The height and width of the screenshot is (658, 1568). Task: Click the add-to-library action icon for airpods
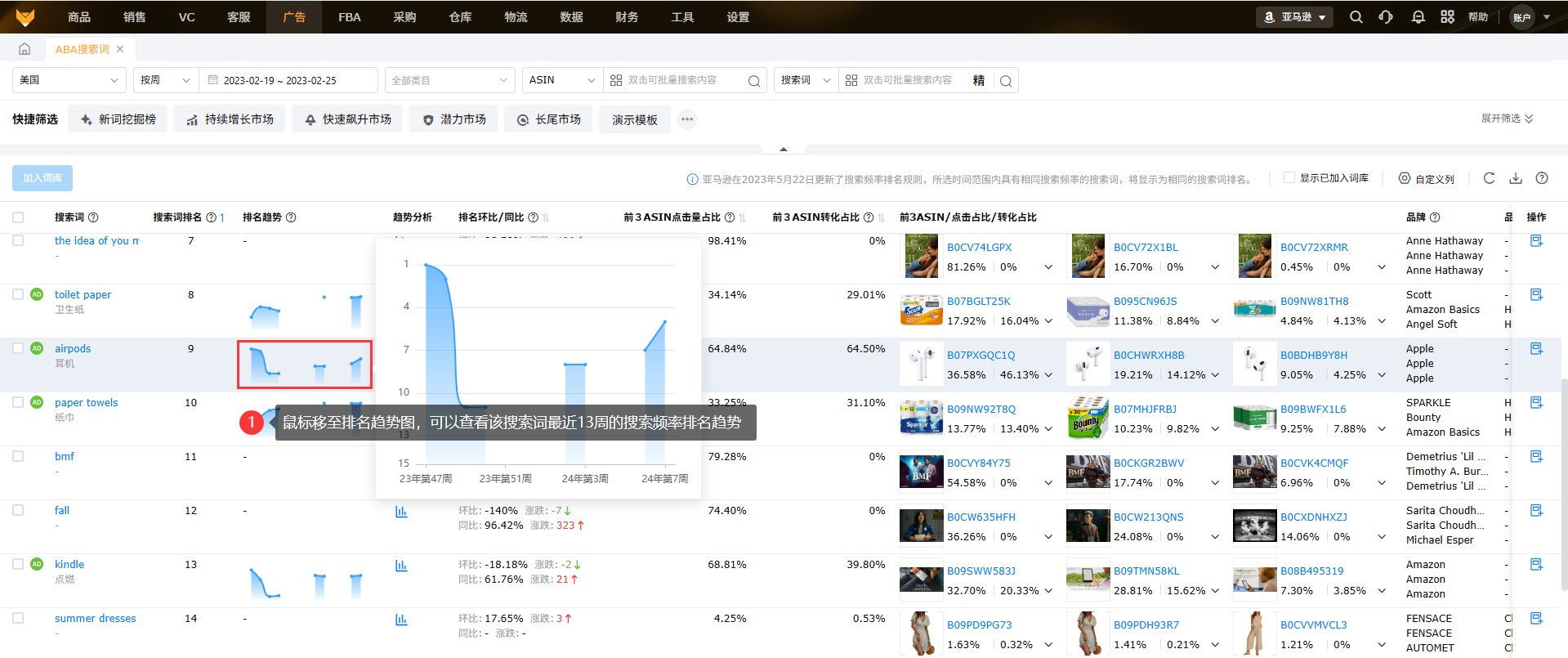pyautogui.click(x=1536, y=349)
